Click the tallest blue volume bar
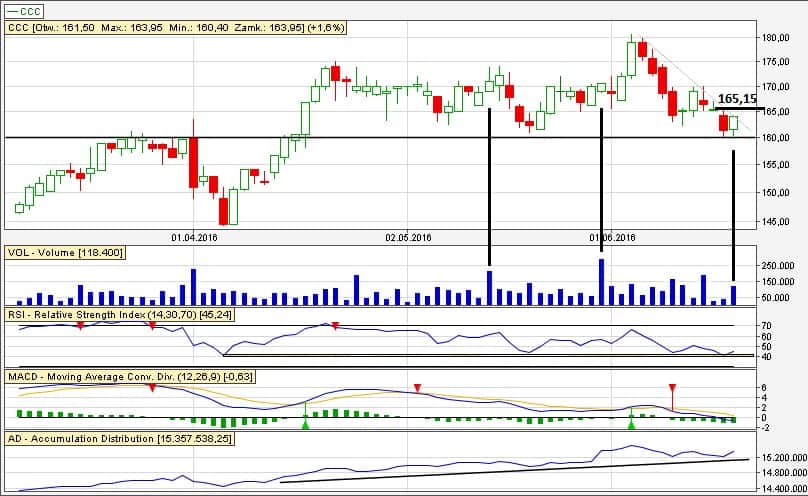This screenshot has height=496, width=808. pyautogui.click(x=602, y=282)
